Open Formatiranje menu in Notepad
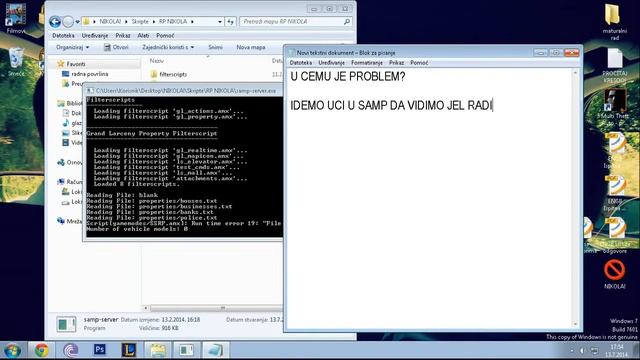This screenshot has height=360, width=640. tap(367, 63)
